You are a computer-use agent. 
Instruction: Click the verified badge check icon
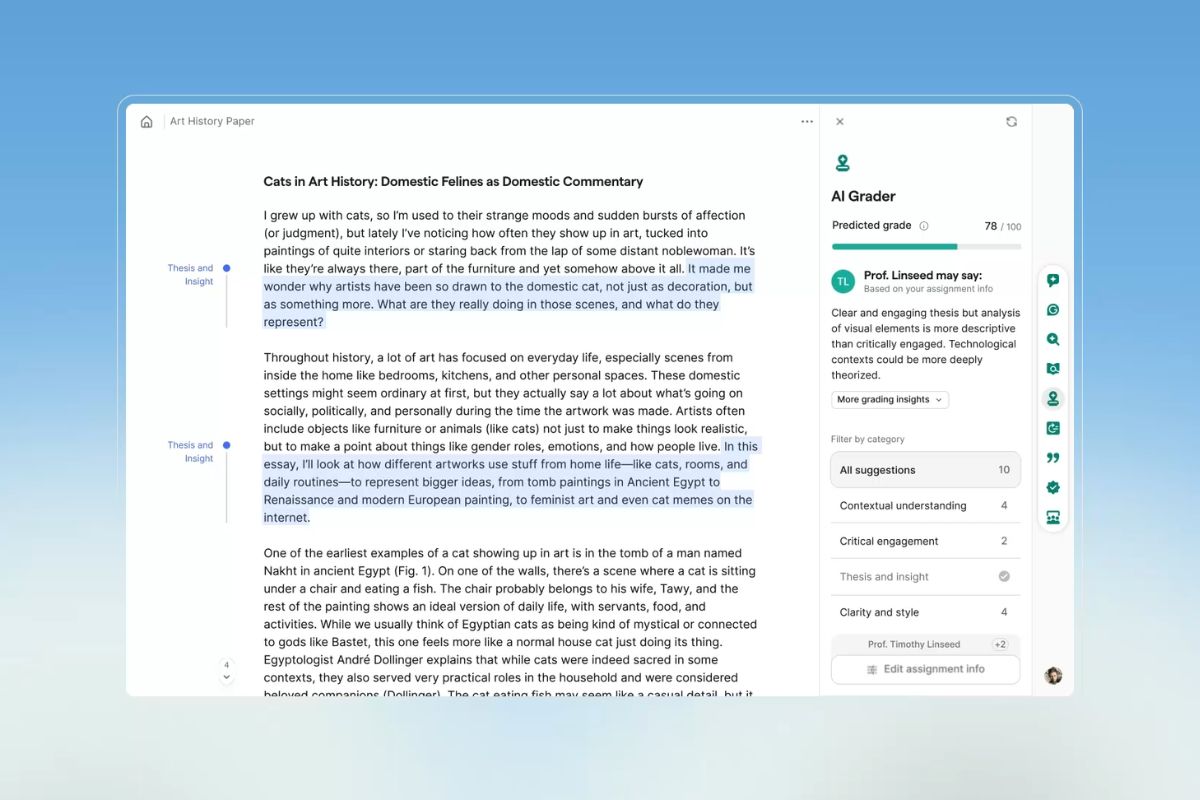[x=1053, y=488]
